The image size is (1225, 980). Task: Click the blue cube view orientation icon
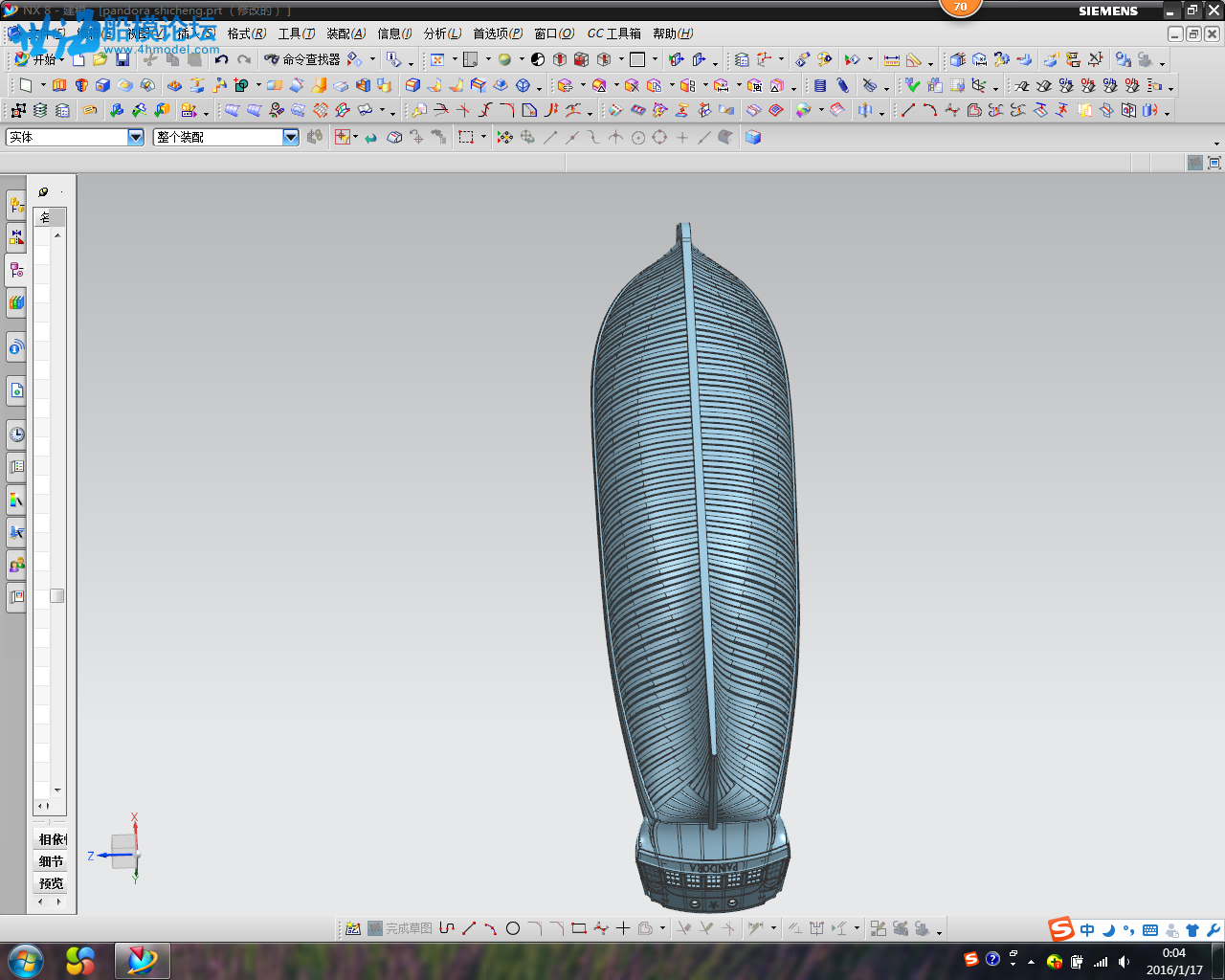(753, 137)
